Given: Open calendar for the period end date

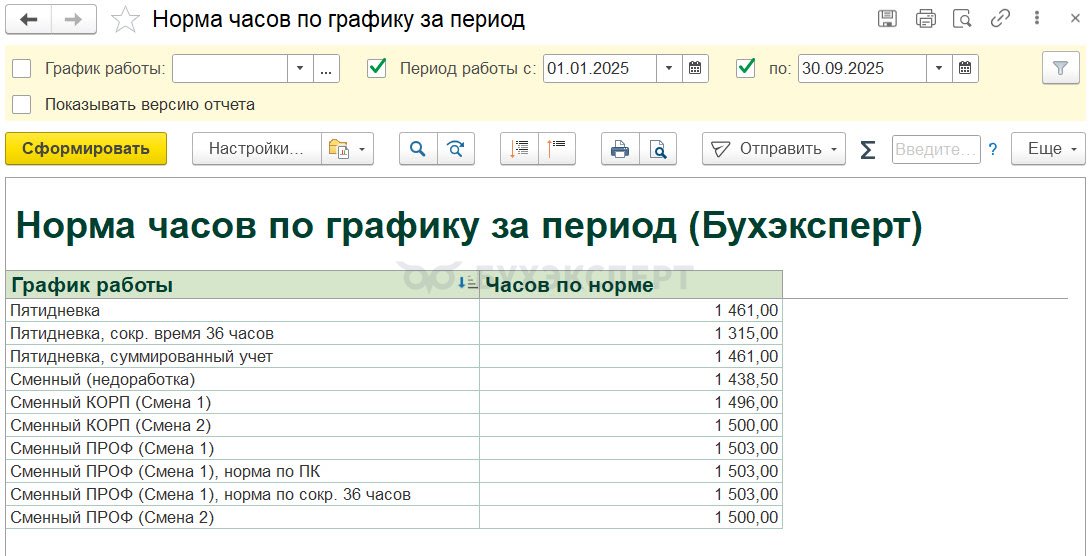Looking at the screenshot, I should click(965, 68).
